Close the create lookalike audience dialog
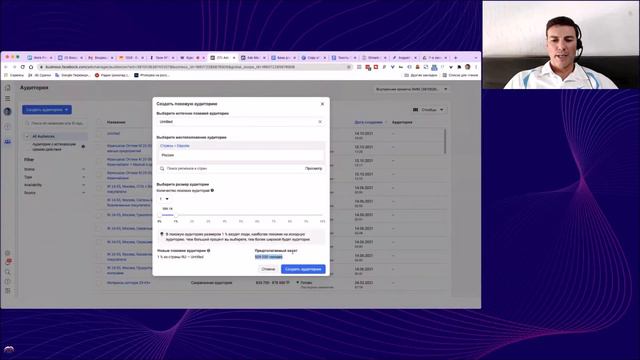The width and height of the screenshot is (640, 360). 322,104
